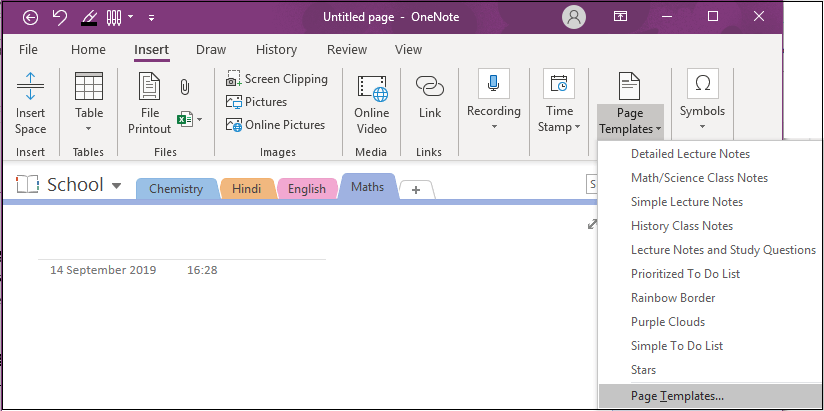824x411 pixels.
Task: Click the touch/mouse mode pens icon
Action: (x=114, y=18)
